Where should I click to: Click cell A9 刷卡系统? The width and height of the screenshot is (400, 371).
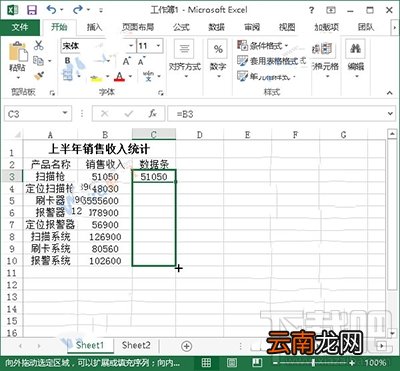[50, 249]
